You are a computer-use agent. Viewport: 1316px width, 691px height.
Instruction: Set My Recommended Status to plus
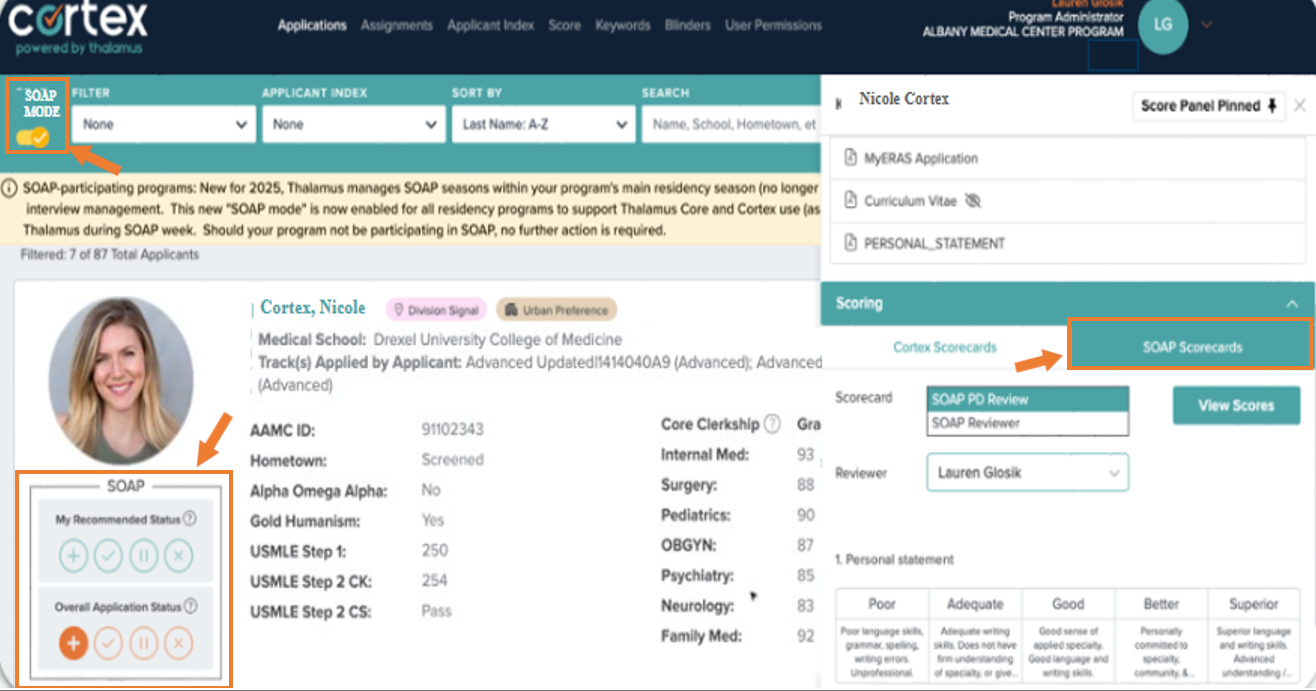[x=73, y=556]
